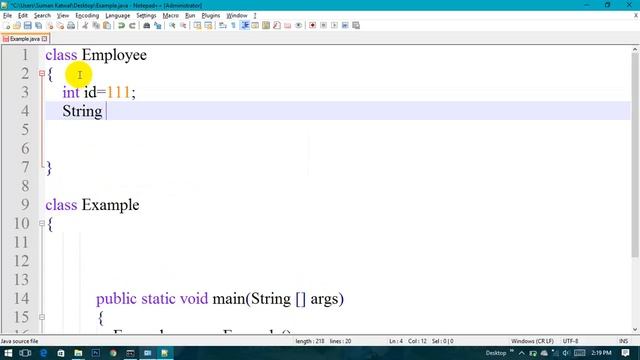Viewport: 640px width, 360px height.
Task: Print the document using the printer icon
Action: tap(71, 25)
